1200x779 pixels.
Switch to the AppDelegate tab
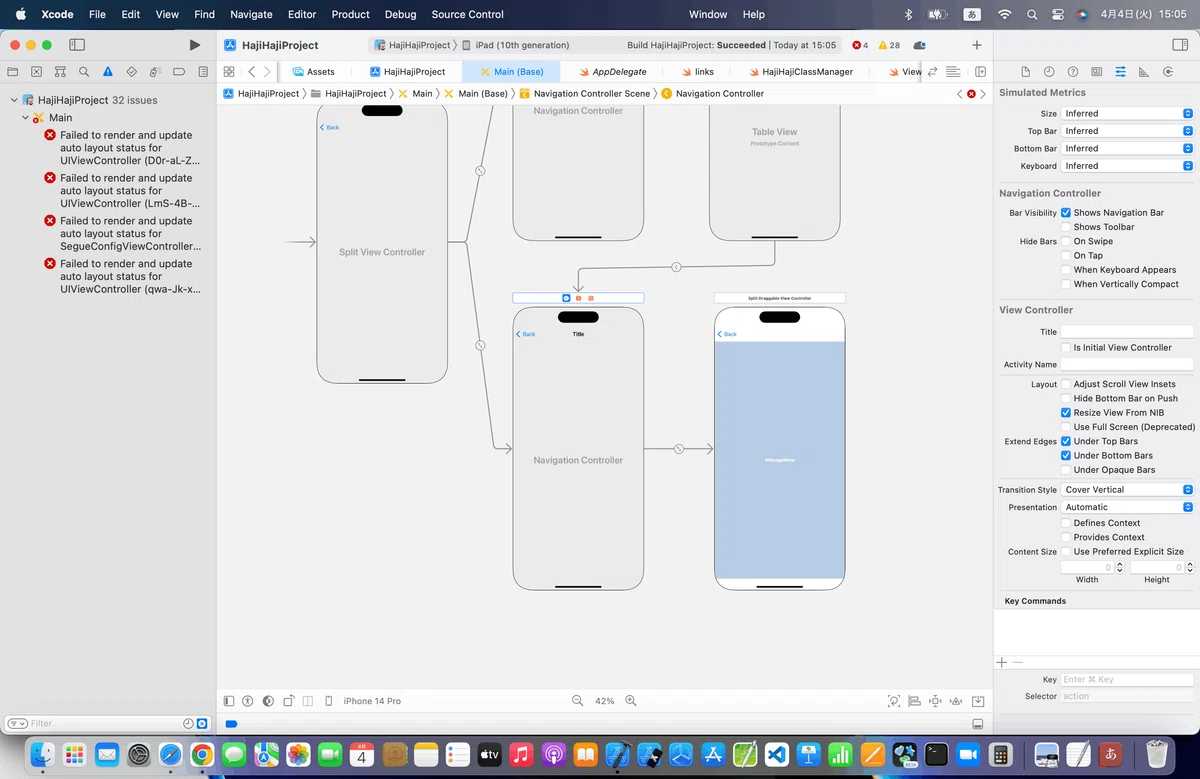coord(611,72)
